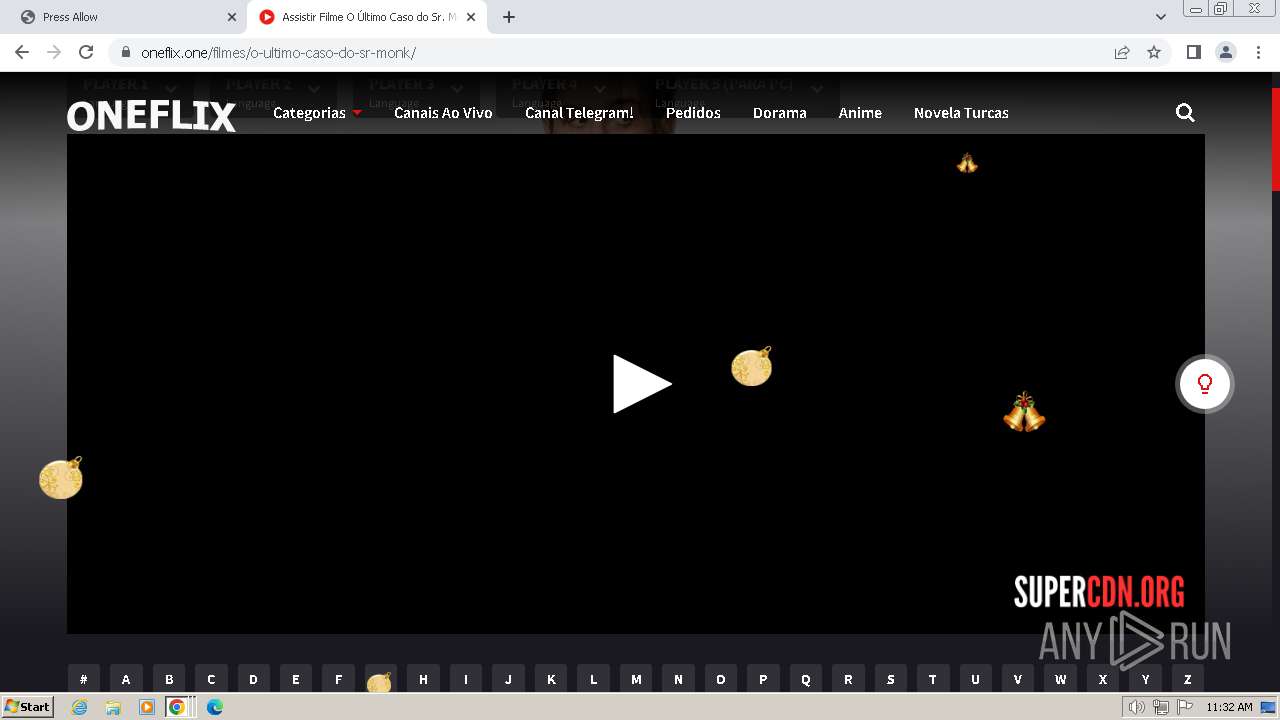Viewport: 1280px width, 720px height.
Task: Open Microsoft Edge from taskbar
Action: point(215,707)
